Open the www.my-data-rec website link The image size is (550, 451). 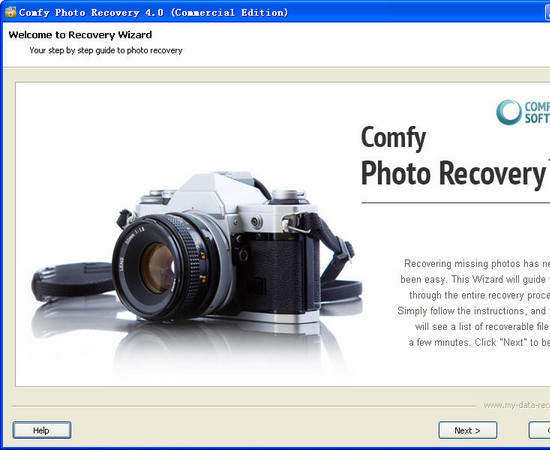[517, 405]
